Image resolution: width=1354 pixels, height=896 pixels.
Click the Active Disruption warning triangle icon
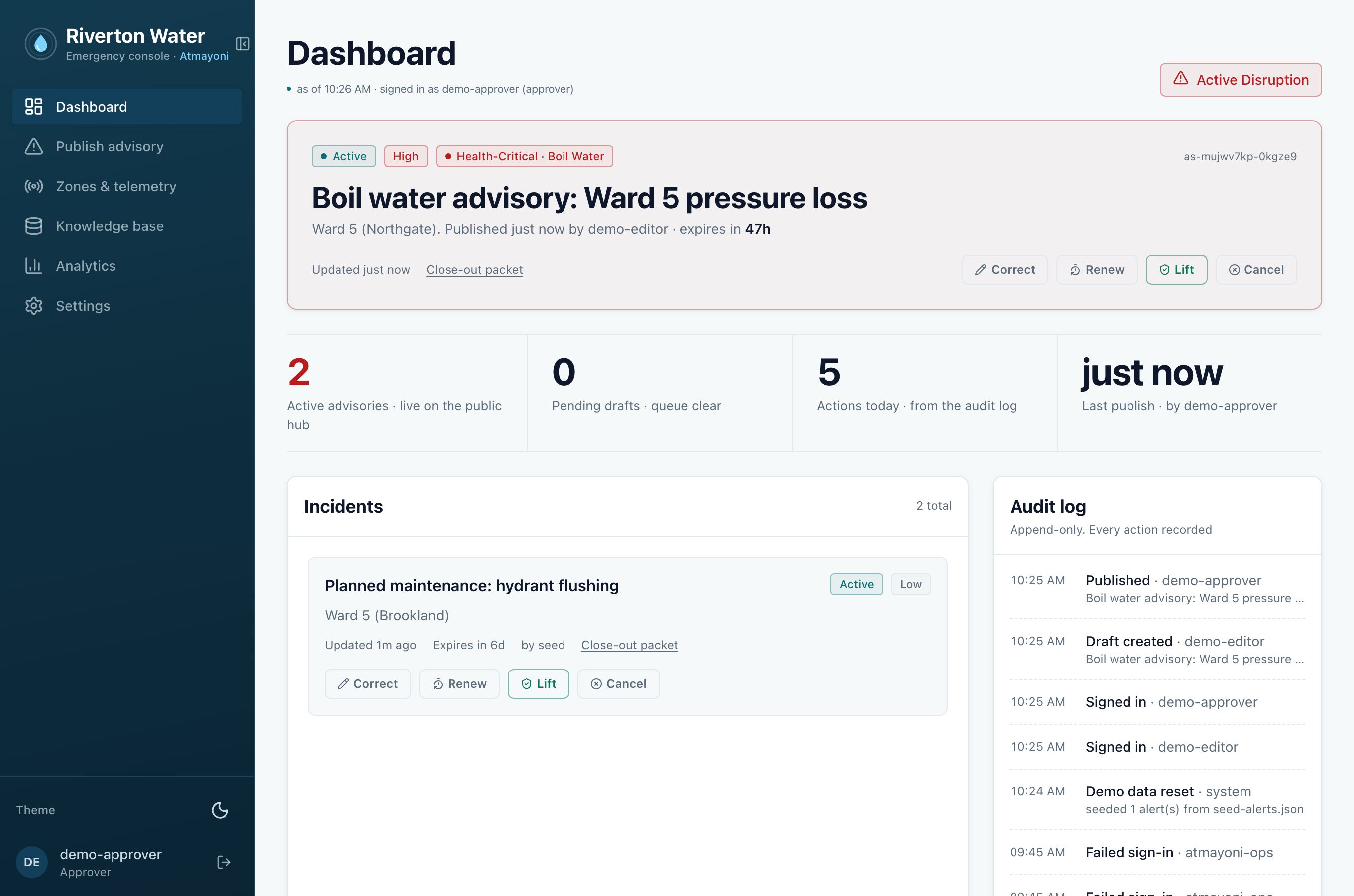[1181, 79]
